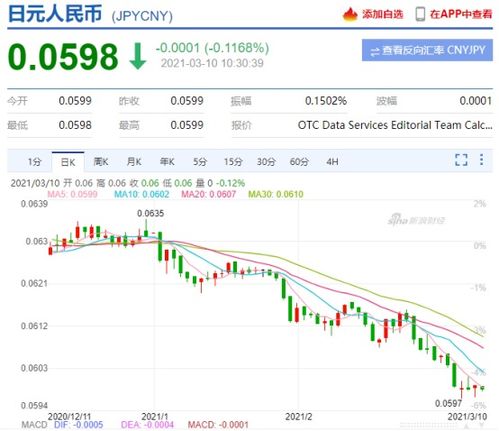Click the 2021/03/10 OHLC summary line
This screenshot has width=499, height=431.
128,183
